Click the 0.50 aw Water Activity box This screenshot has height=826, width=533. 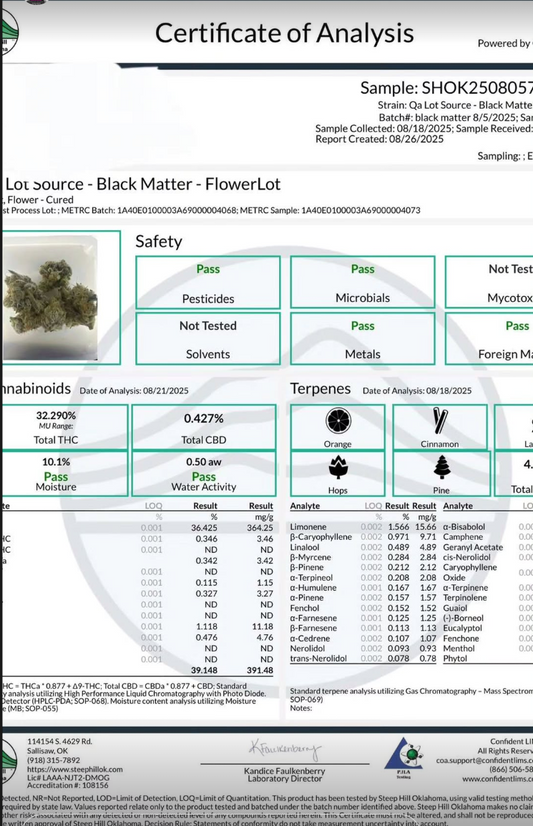[x=204, y=474]
